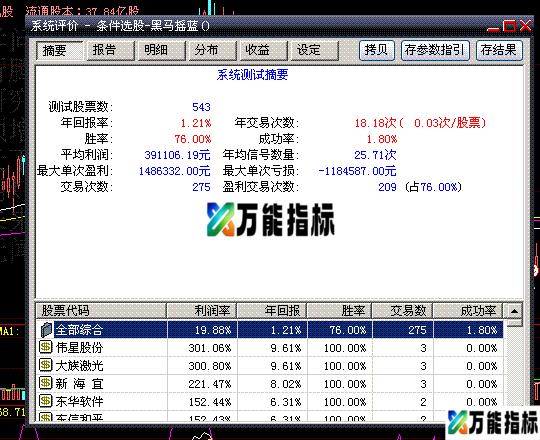
Task: Open the 设定 tab
Action: click(x=314, y=51)
